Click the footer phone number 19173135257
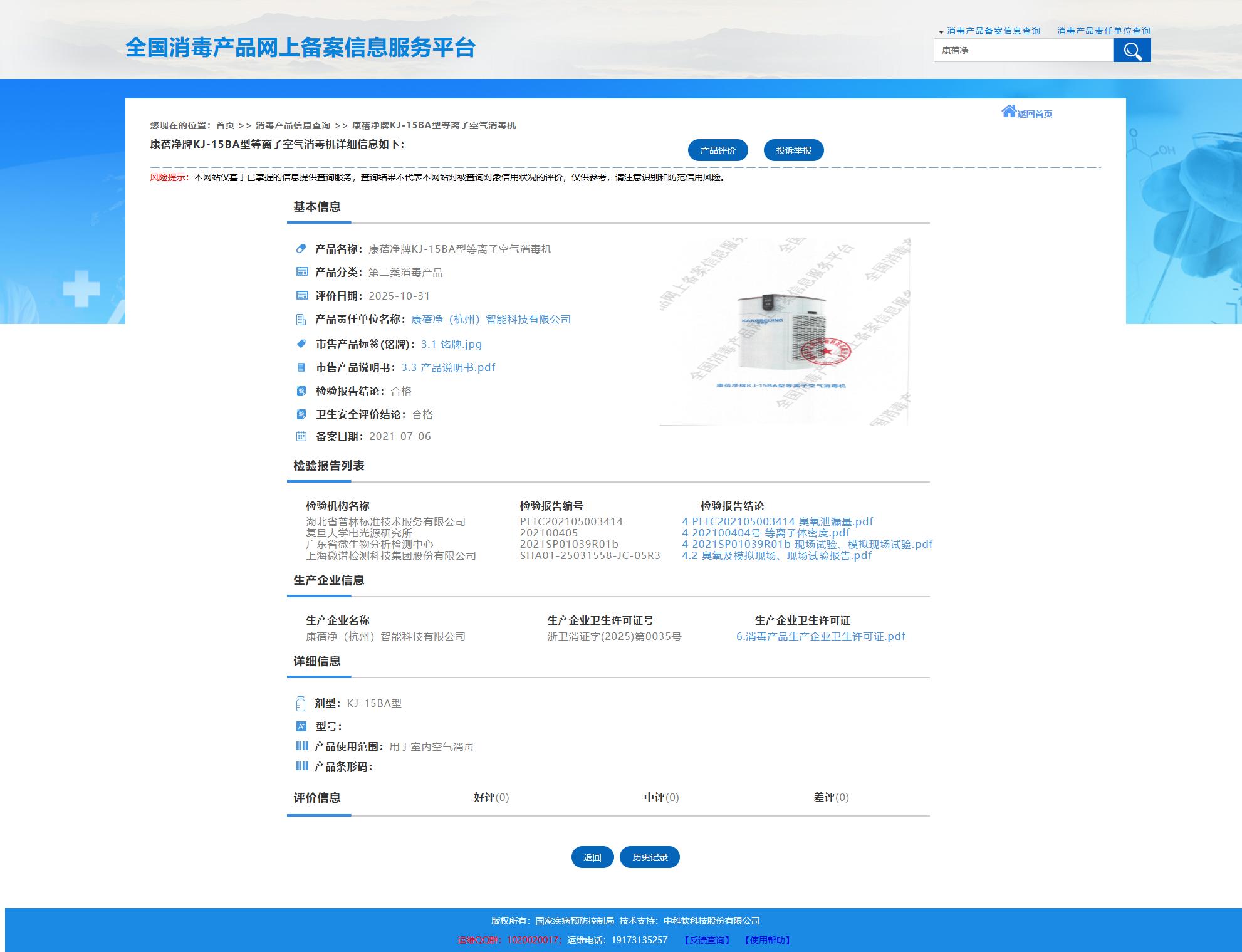 click(x=639, y=940)
